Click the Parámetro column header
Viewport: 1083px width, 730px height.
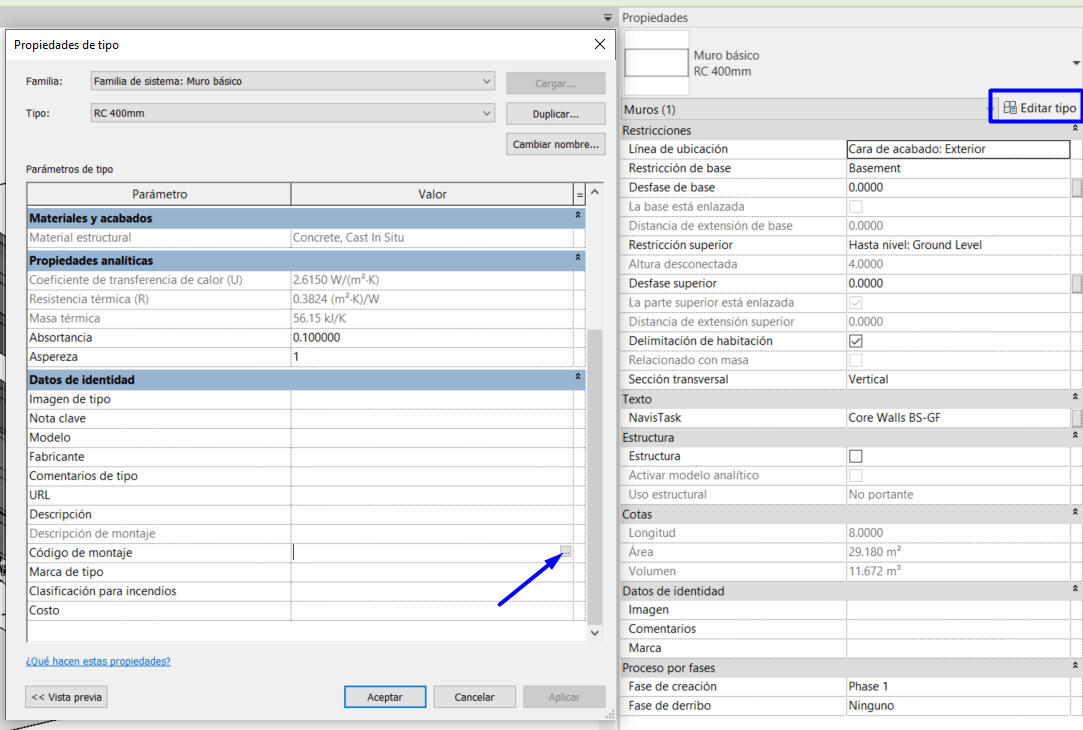160,194
